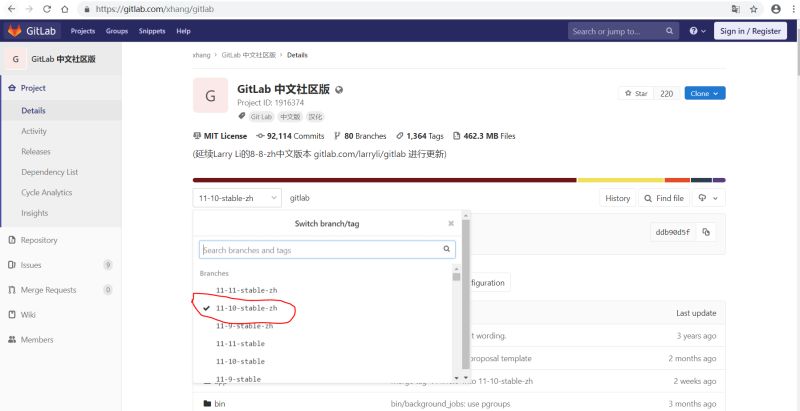Screen dimensions: 800x411
Task: Open Help in top navbar
Action: [x=183, y=31]
